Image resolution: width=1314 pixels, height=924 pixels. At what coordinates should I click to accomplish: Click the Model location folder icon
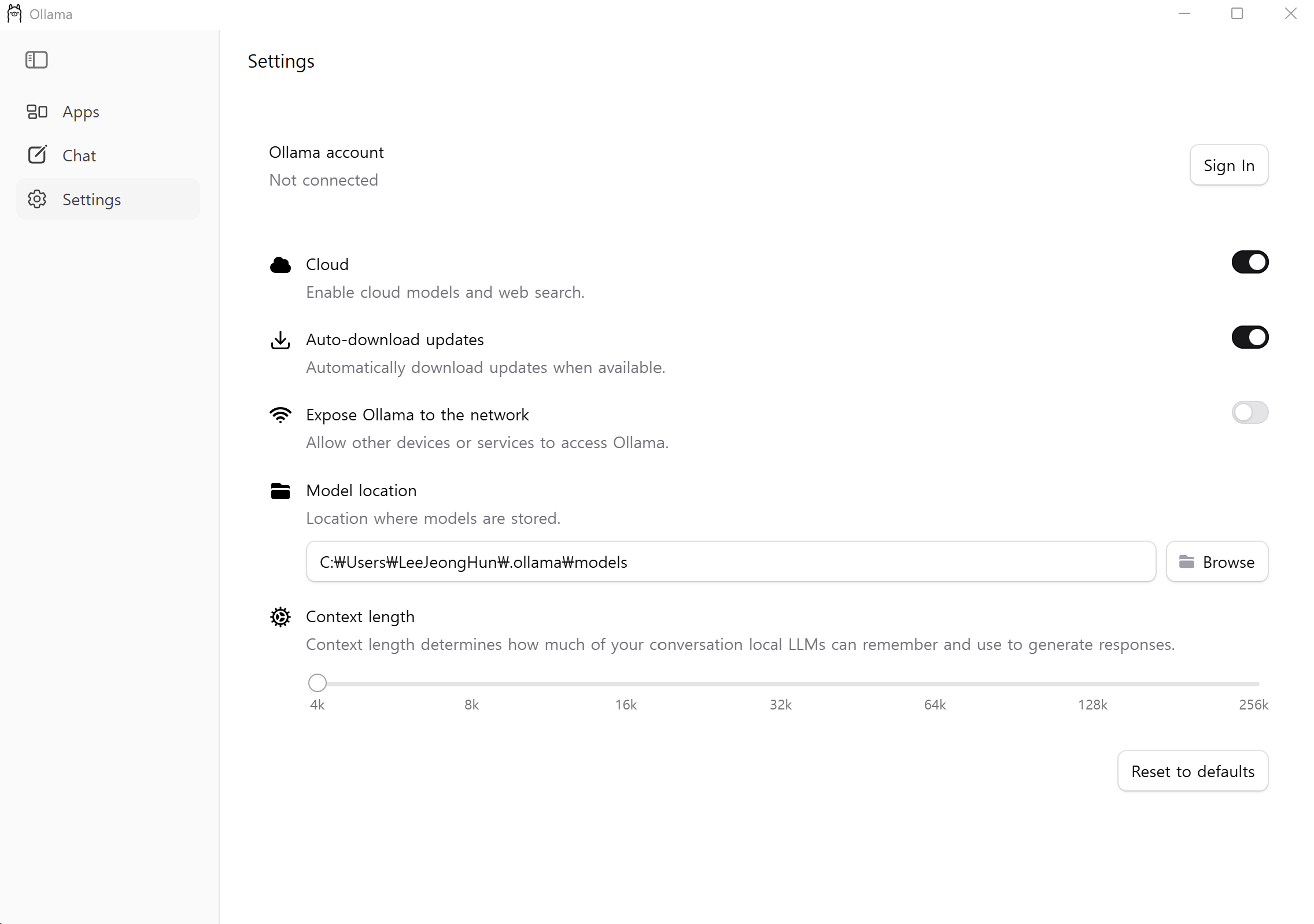click(x=280, y=491)
